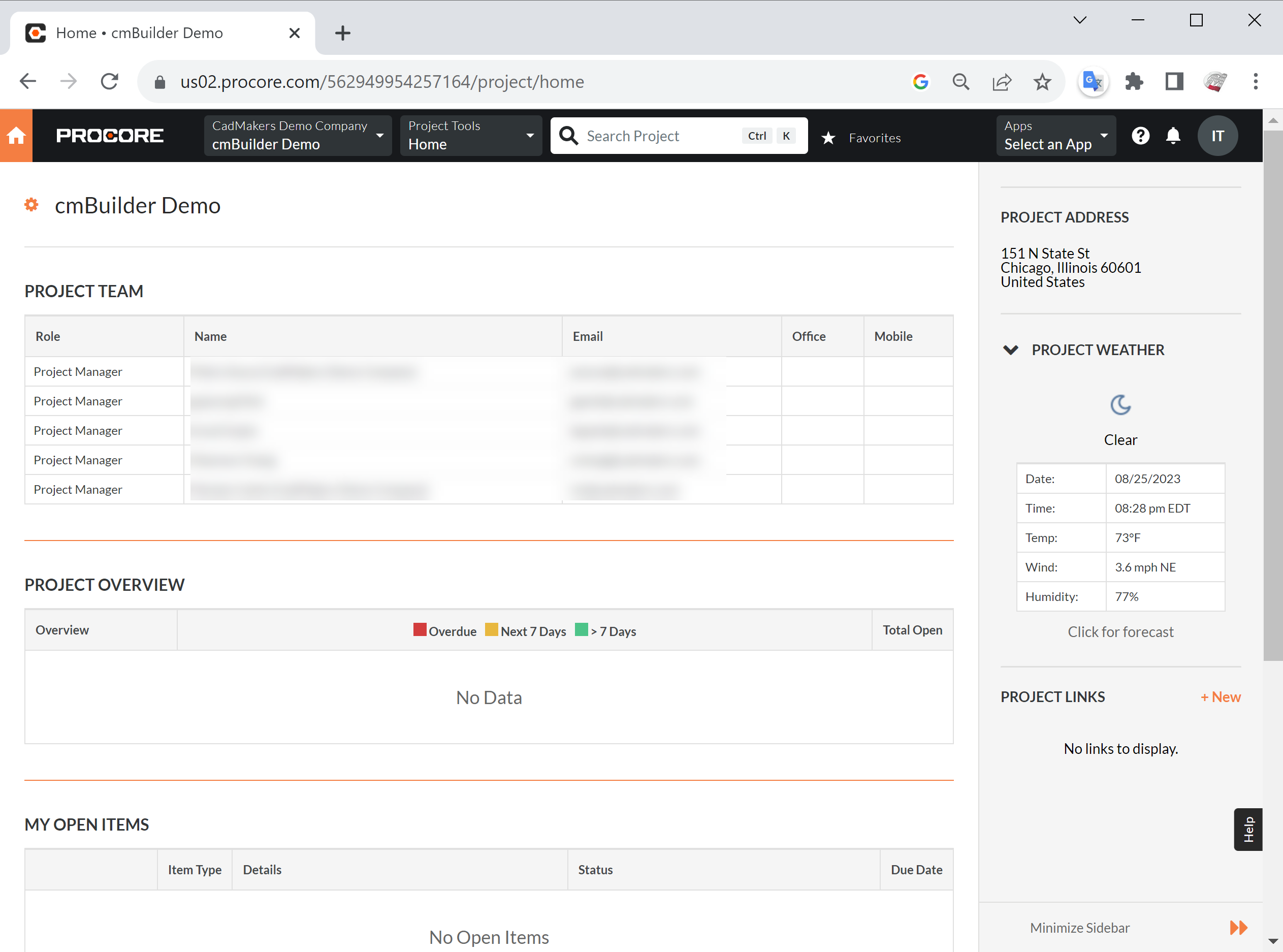
Task: Click the Home cmBuilder Demo browser tab
Action: point(138,33)
